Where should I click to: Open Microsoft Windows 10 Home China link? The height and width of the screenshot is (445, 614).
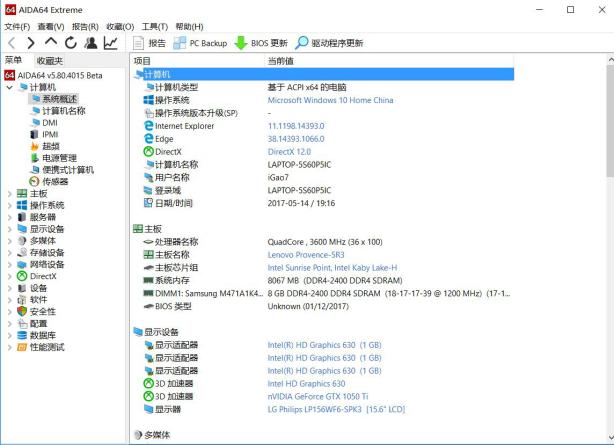tap(330, 100)
